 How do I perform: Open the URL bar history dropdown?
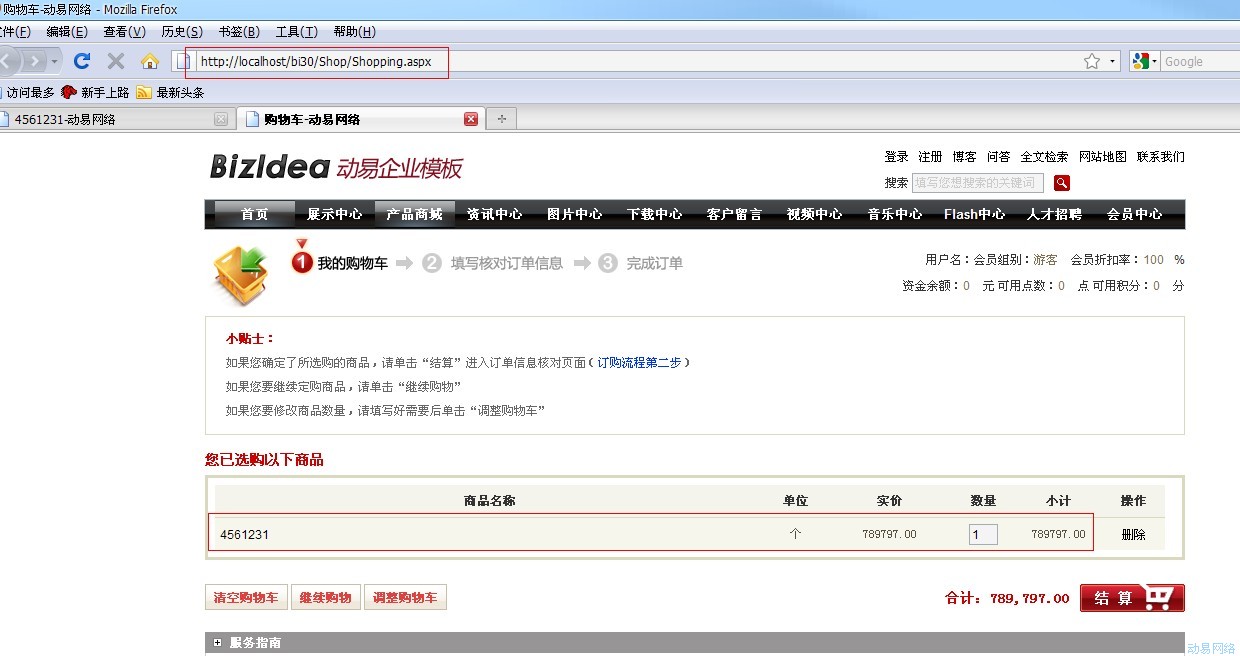[1113, 62]
